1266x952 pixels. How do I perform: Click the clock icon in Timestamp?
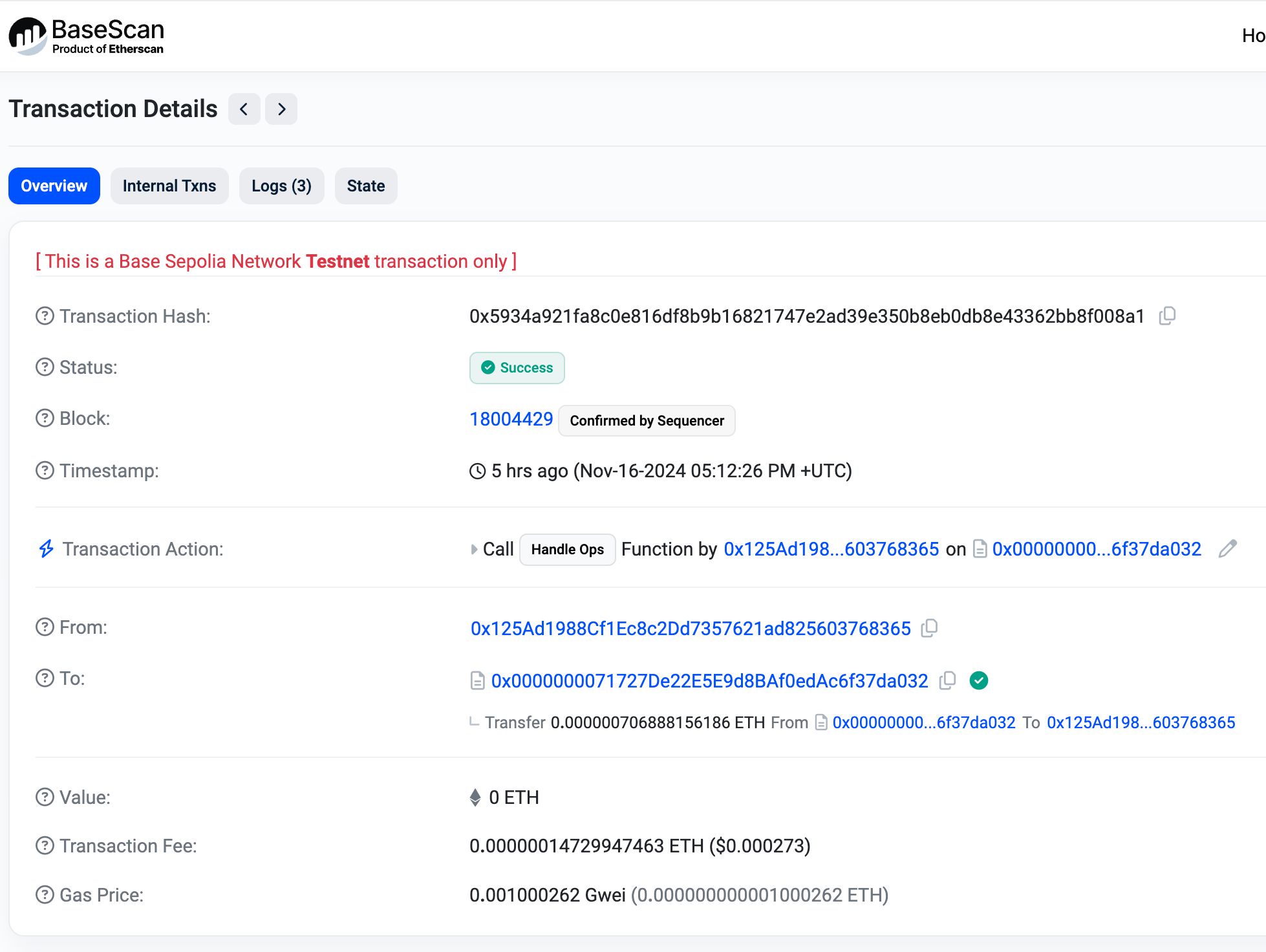(x=477, y=471)
